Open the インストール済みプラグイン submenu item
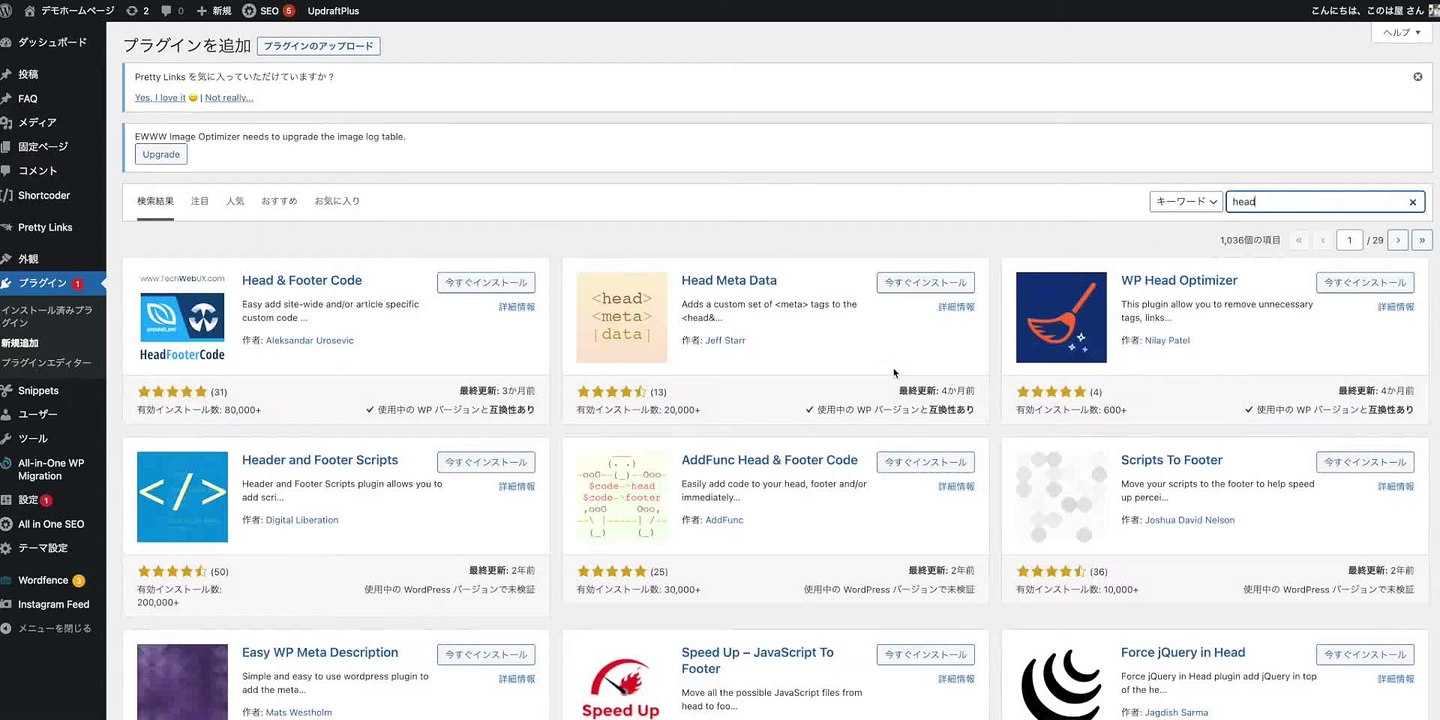Viewport: 1440px width, 720px height. click(x=47, y=316)
